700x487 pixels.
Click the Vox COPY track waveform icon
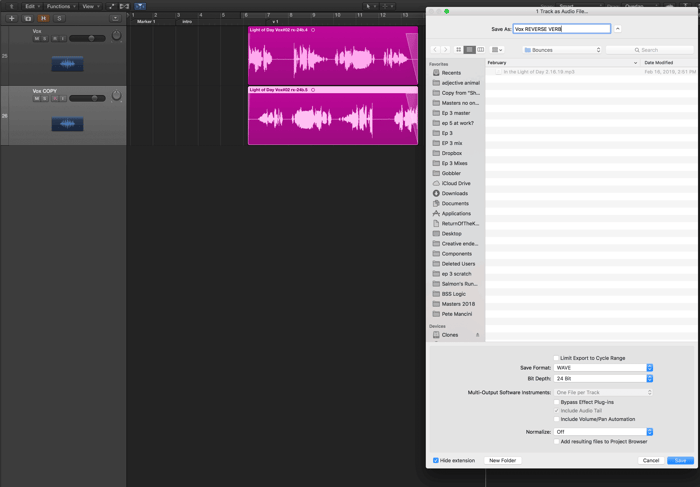67,124
